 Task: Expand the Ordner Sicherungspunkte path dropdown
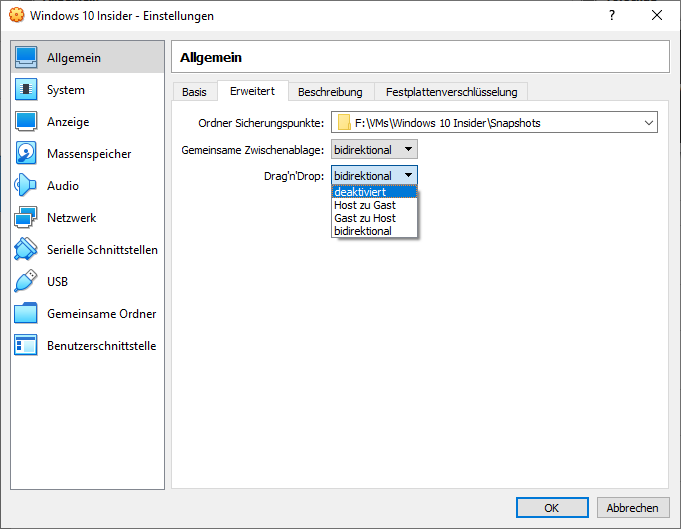(648, 123)
